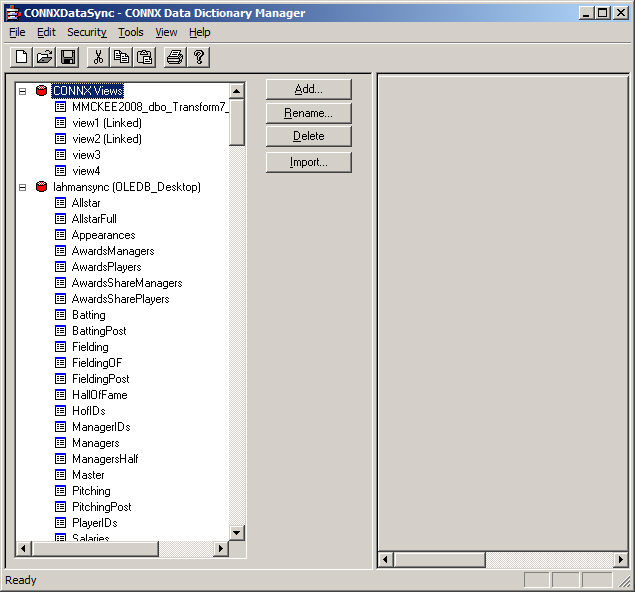The height and width of the screenshot is (592, 635).
Task: Click the table icon next to Pitching
Action: tap(60, 491)
